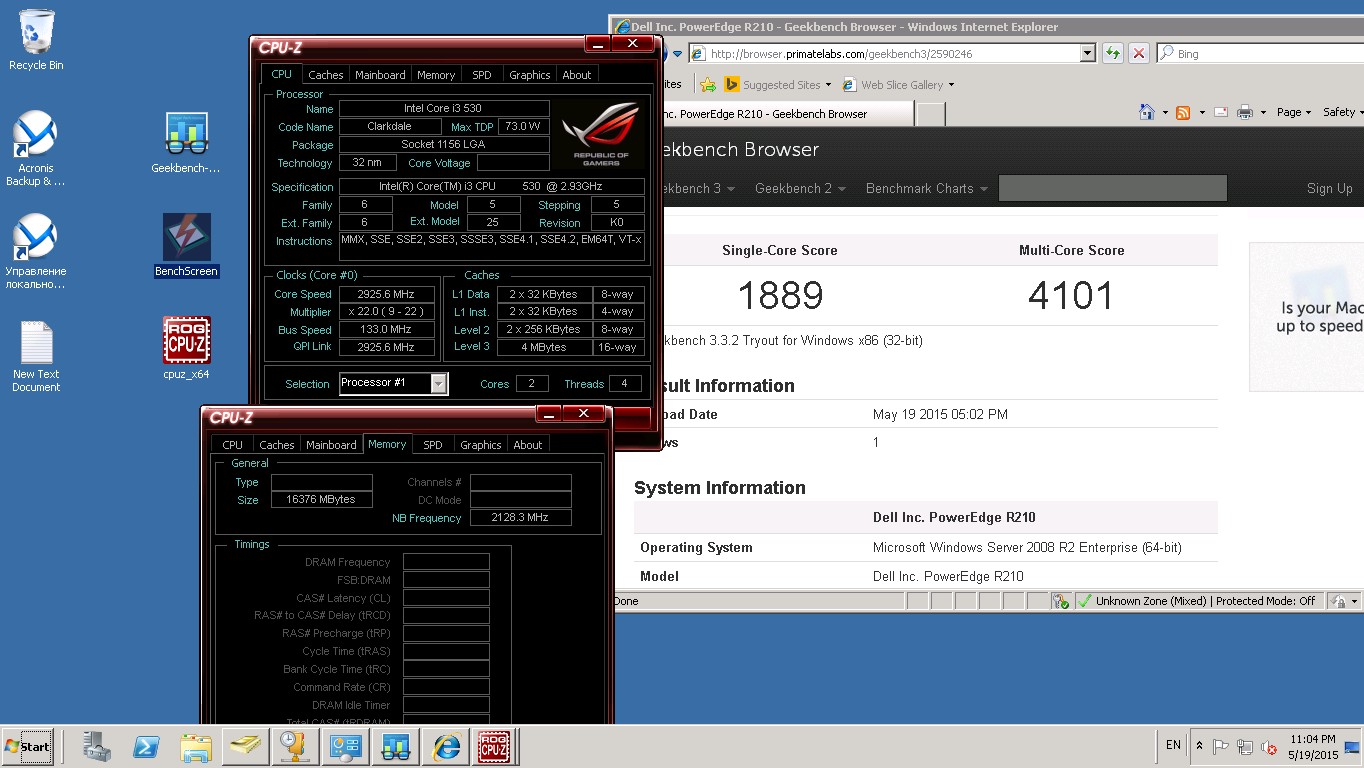1364x768 pixels.
Task: Click the NB Frequency value 2128.3 MHz
Action: pos(520,517)
